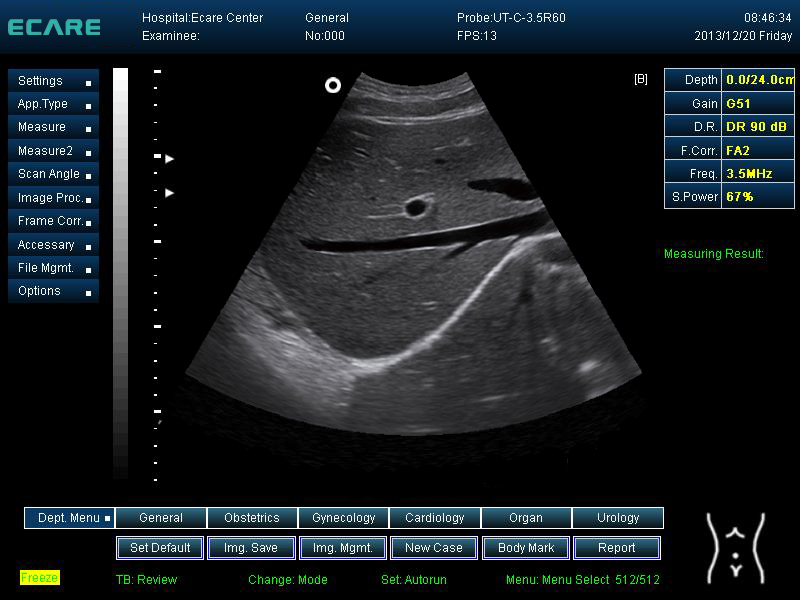The width and height of the screenshot is (800, 600).
Task: Click the 2013/12/20 Friday date
Action: (x=743, y=36)
